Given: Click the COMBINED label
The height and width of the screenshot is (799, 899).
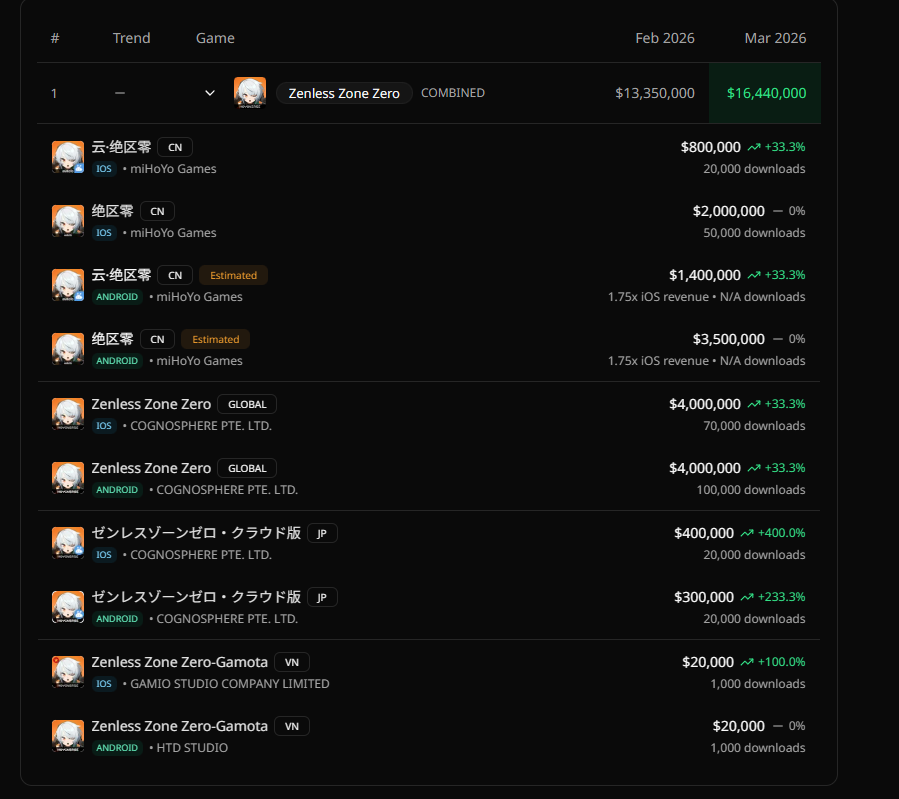Looking at the screenshot, I should tap(453, 93).
